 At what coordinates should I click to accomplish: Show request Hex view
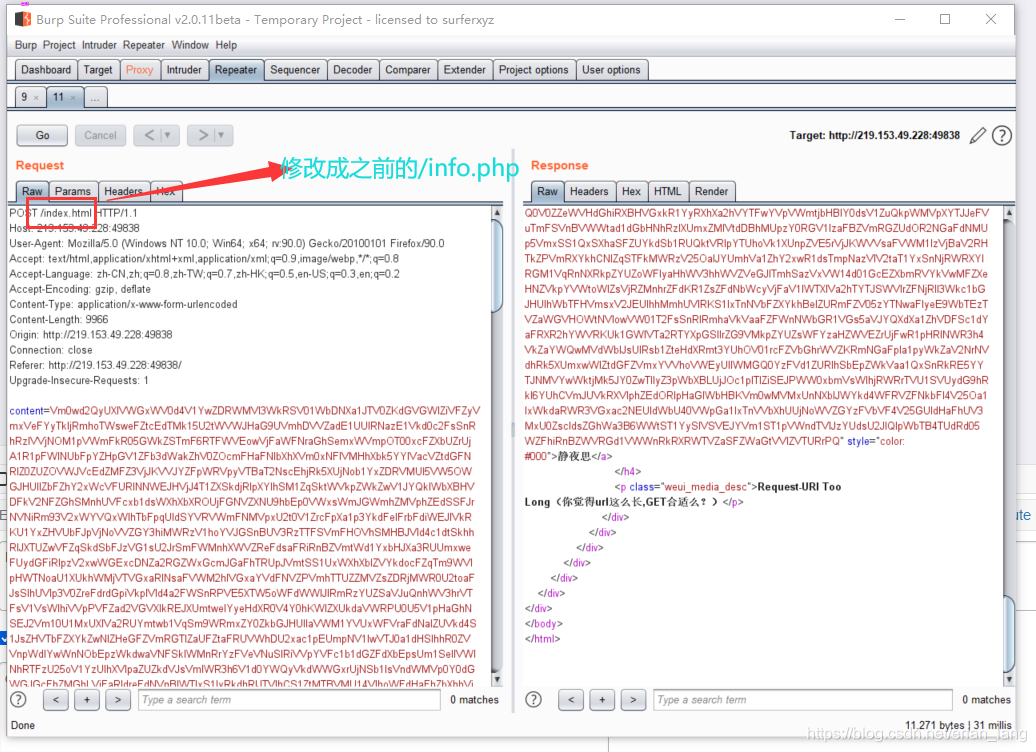[166, 192]
